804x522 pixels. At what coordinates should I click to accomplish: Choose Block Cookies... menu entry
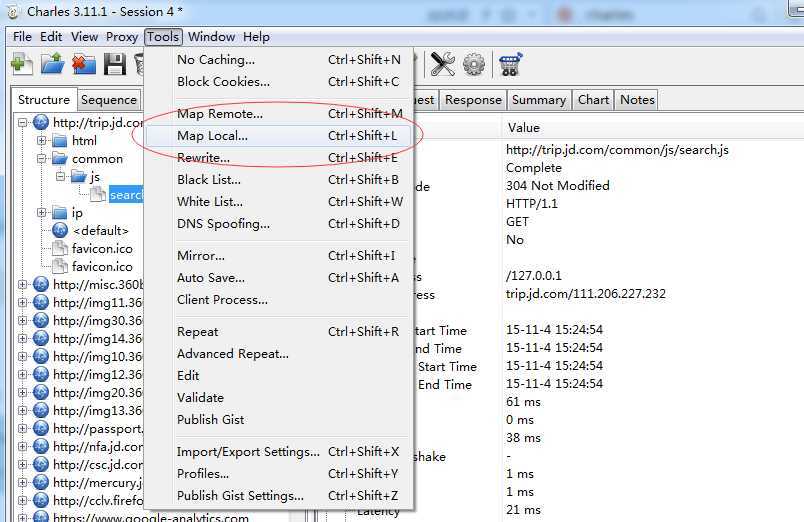[x=279, y=82]
